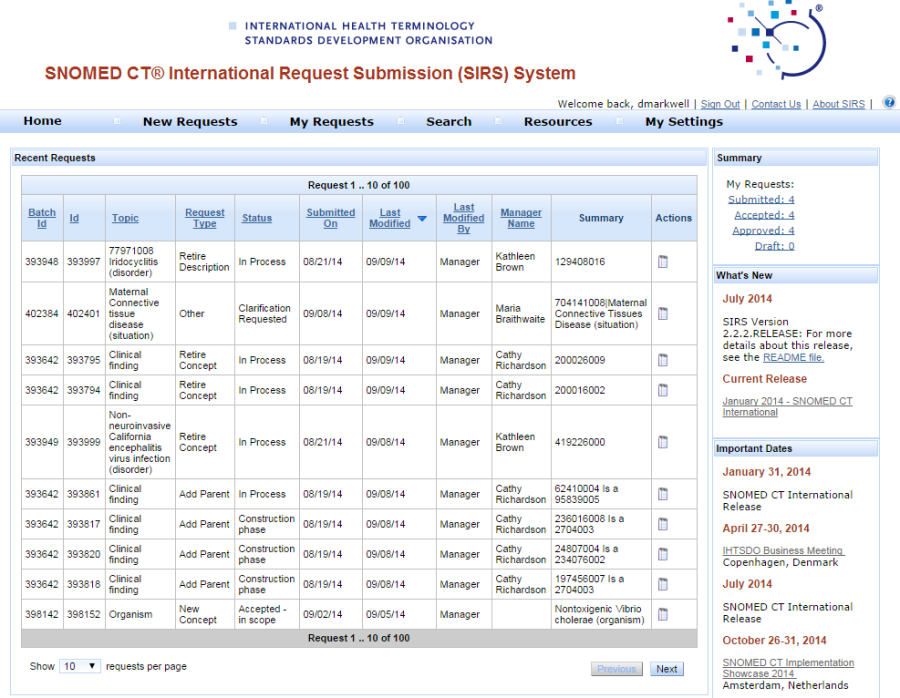Select Retire Description request type cell

204,262
